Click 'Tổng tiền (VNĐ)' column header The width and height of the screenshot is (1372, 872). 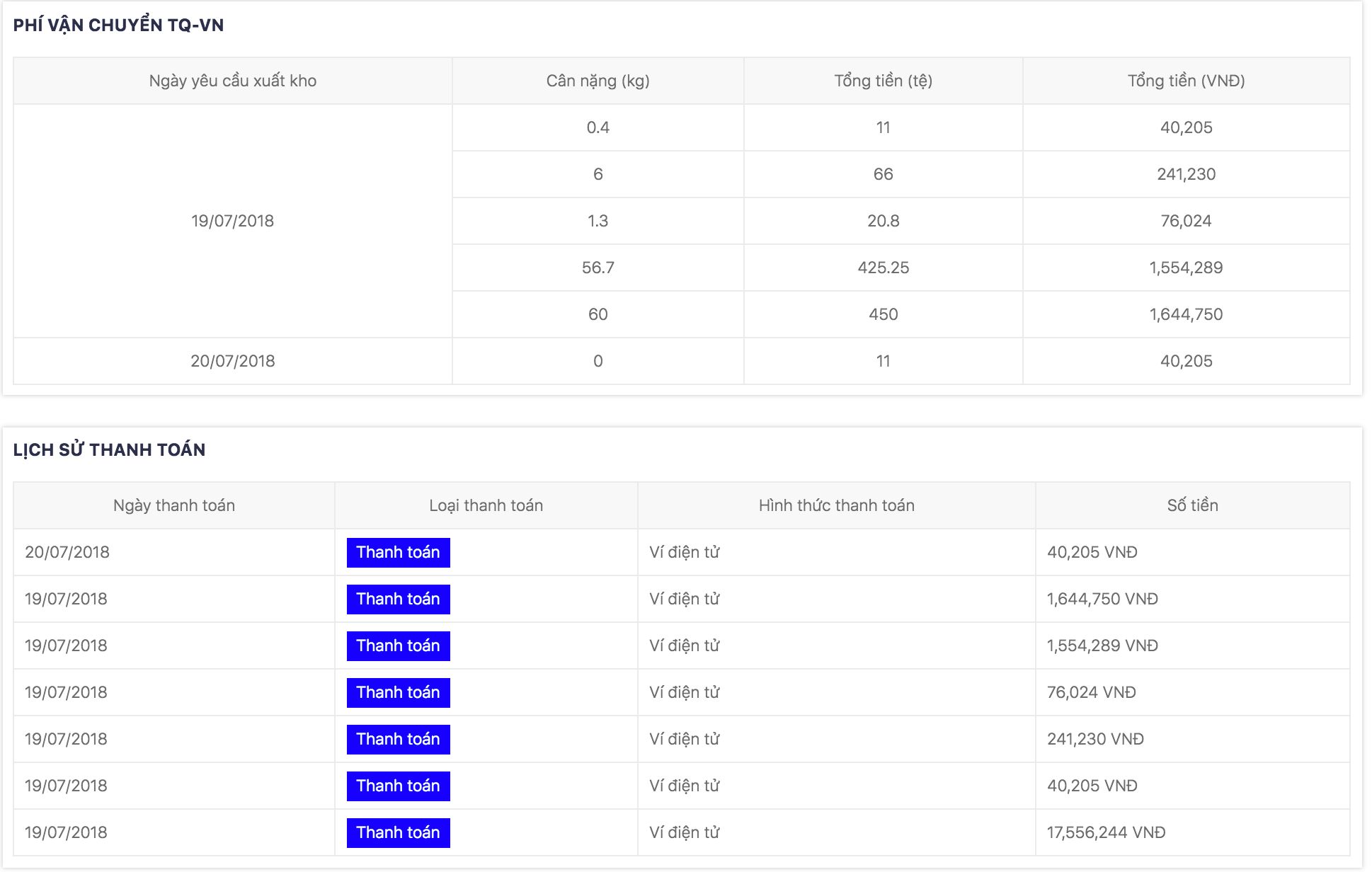point(1187,81)
